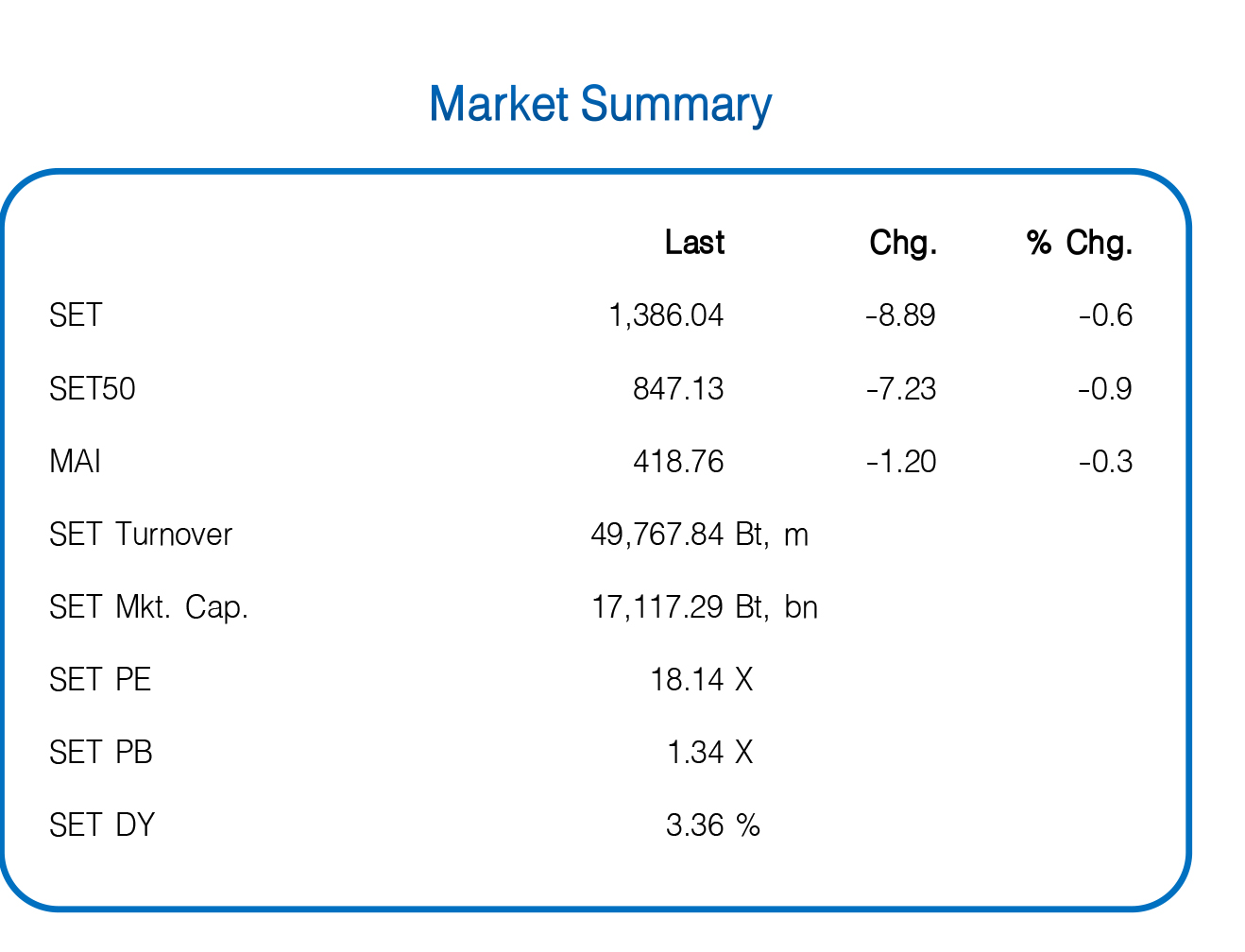Select the MAI last value 418.76
Image resolution: width=1245 pixels, height=952 pixels.
point(678,462)
